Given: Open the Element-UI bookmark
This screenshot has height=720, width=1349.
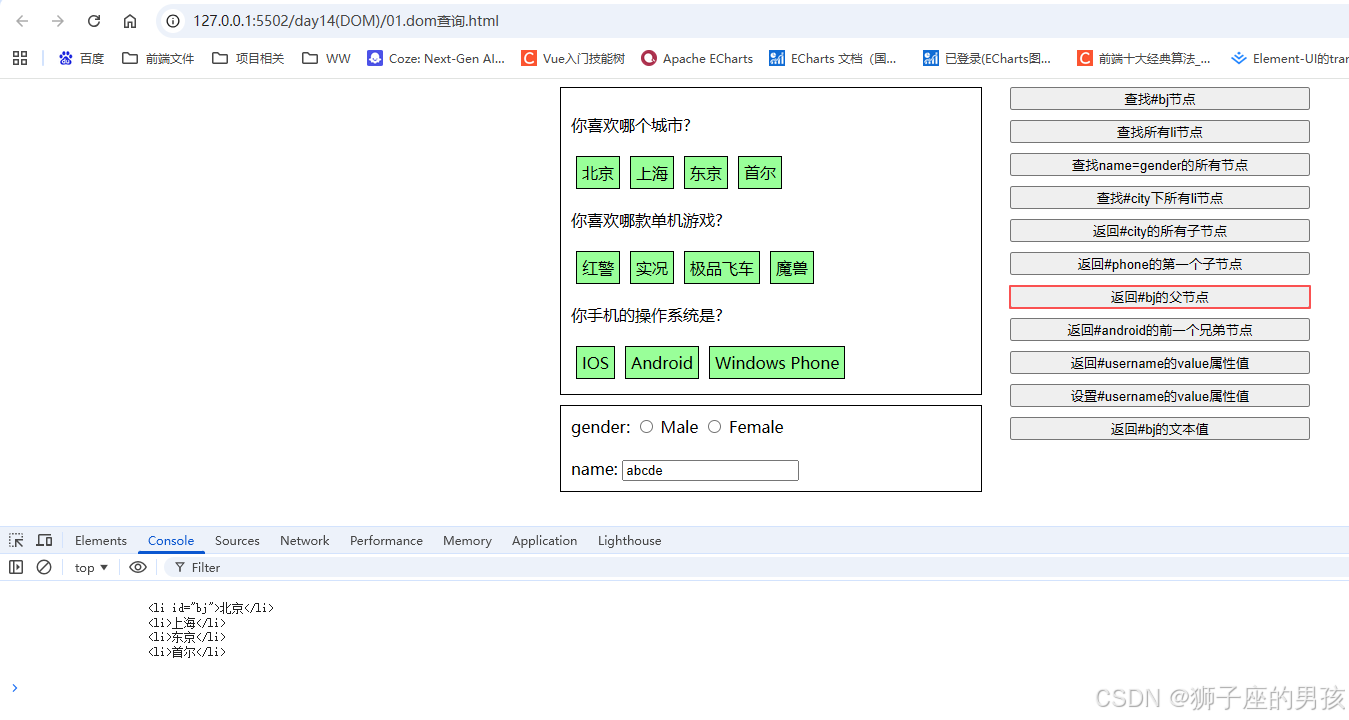Looking at the screenshot, I should (x=1290, y=58).
